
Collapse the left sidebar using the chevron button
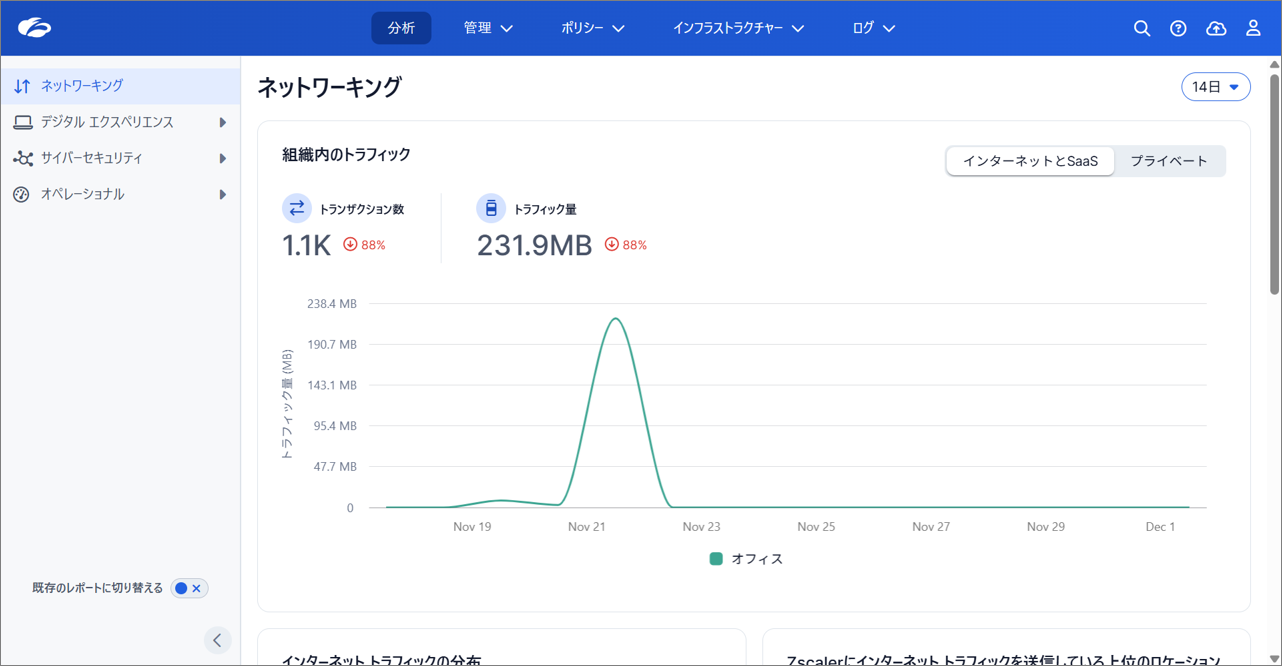217,639
